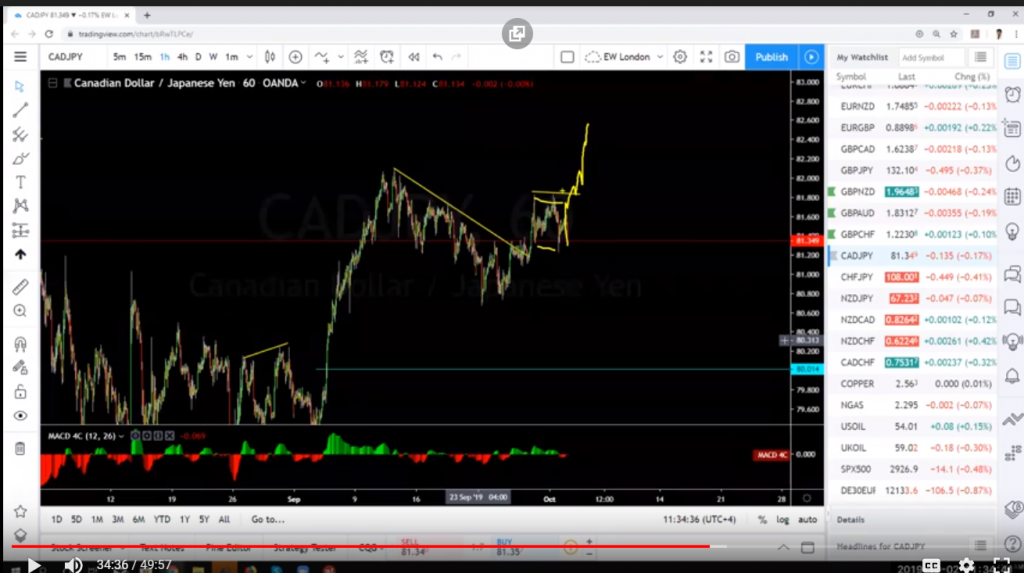Screen dimensions: 1024x573
Task: Expand the time interval dropdown arrow
Action: click(x=249, y=57)
